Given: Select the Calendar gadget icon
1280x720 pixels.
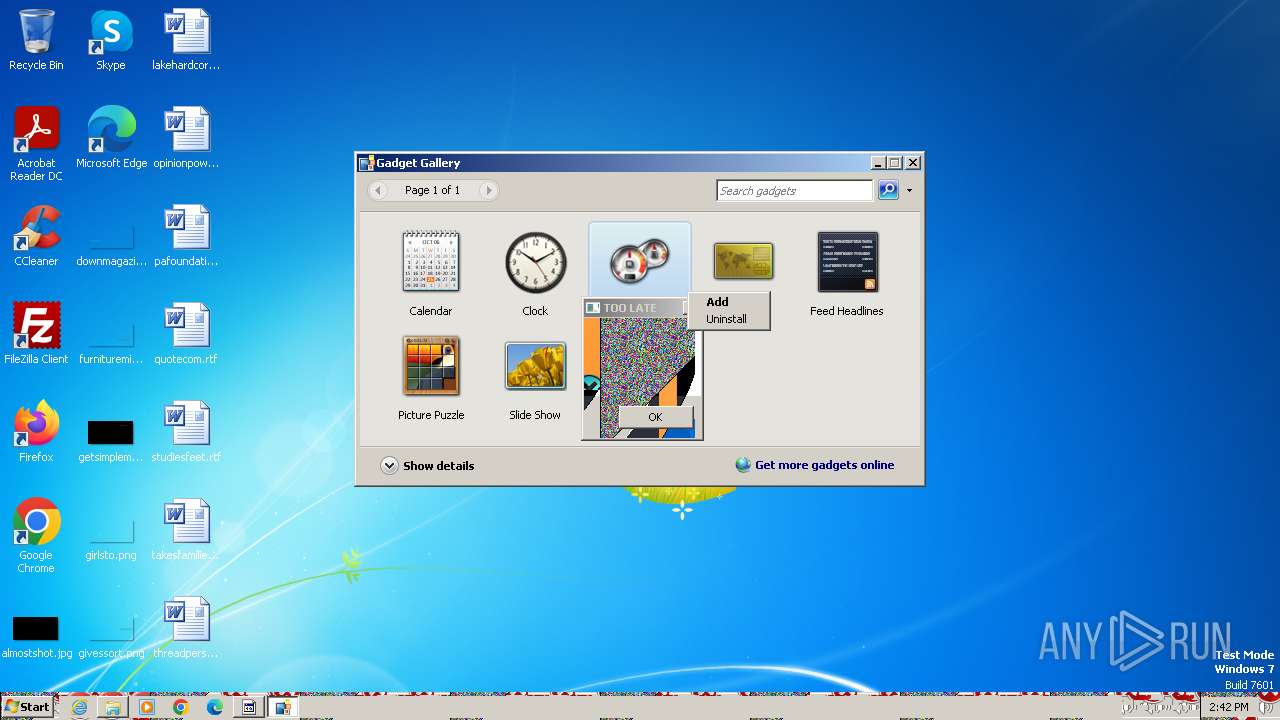Looking at the screenshot, I should point(431,262).
